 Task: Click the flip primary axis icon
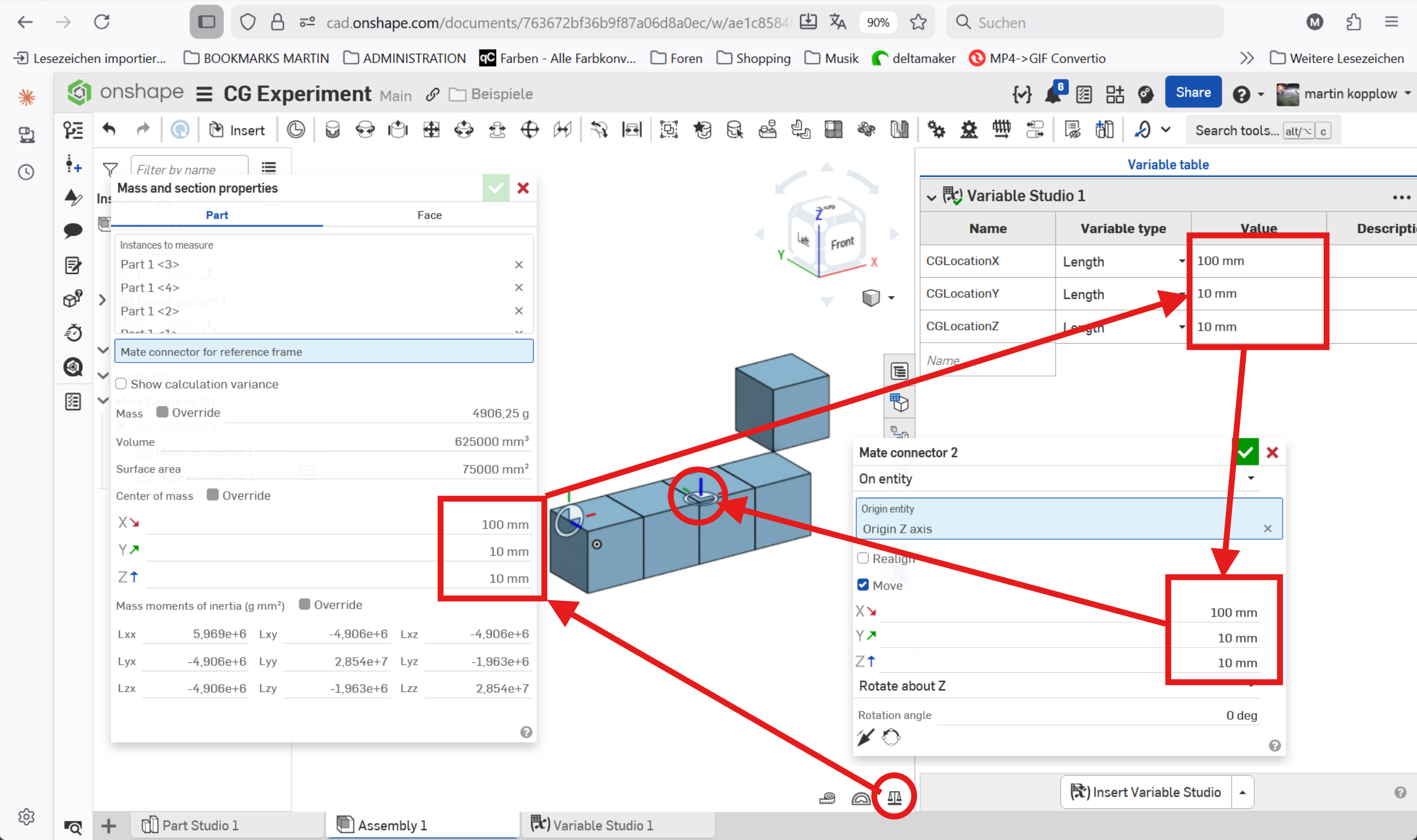865,738
